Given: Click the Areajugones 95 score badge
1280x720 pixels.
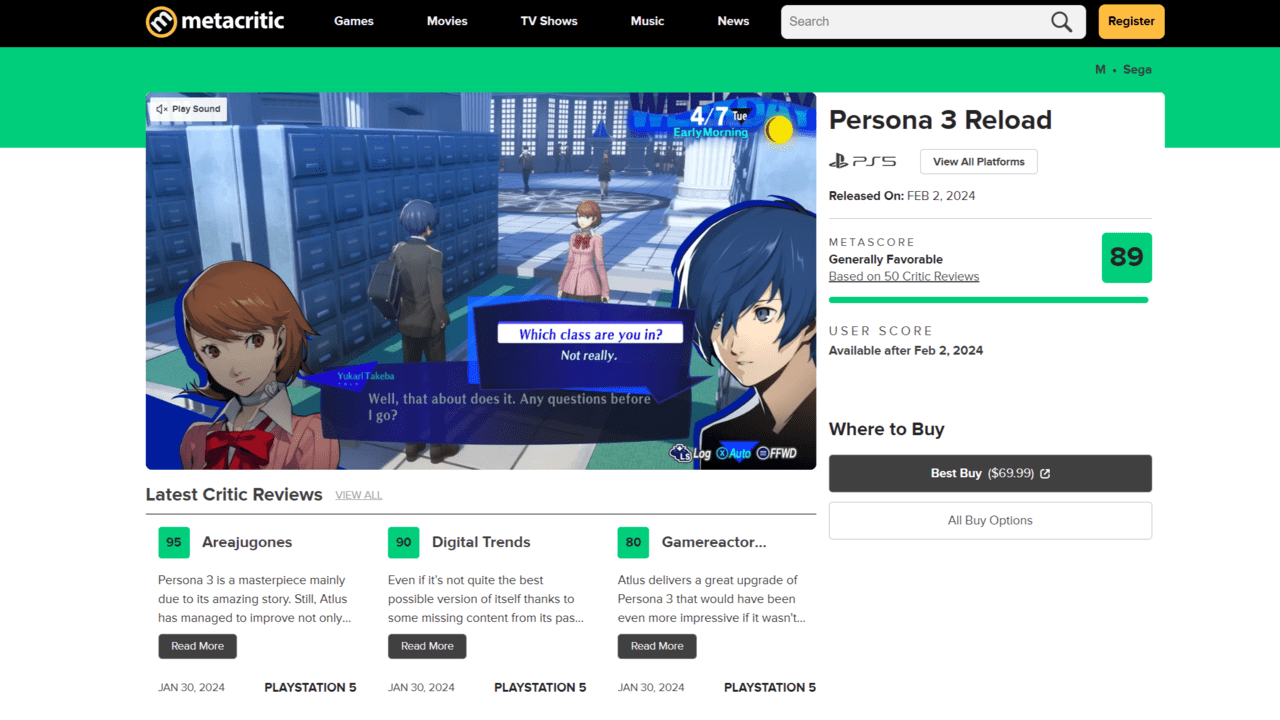Looking at the screenshot, I should 174,542.
